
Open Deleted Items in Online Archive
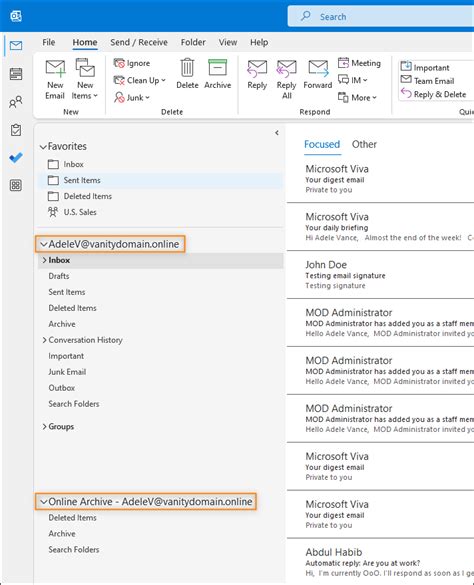point(160,518)
